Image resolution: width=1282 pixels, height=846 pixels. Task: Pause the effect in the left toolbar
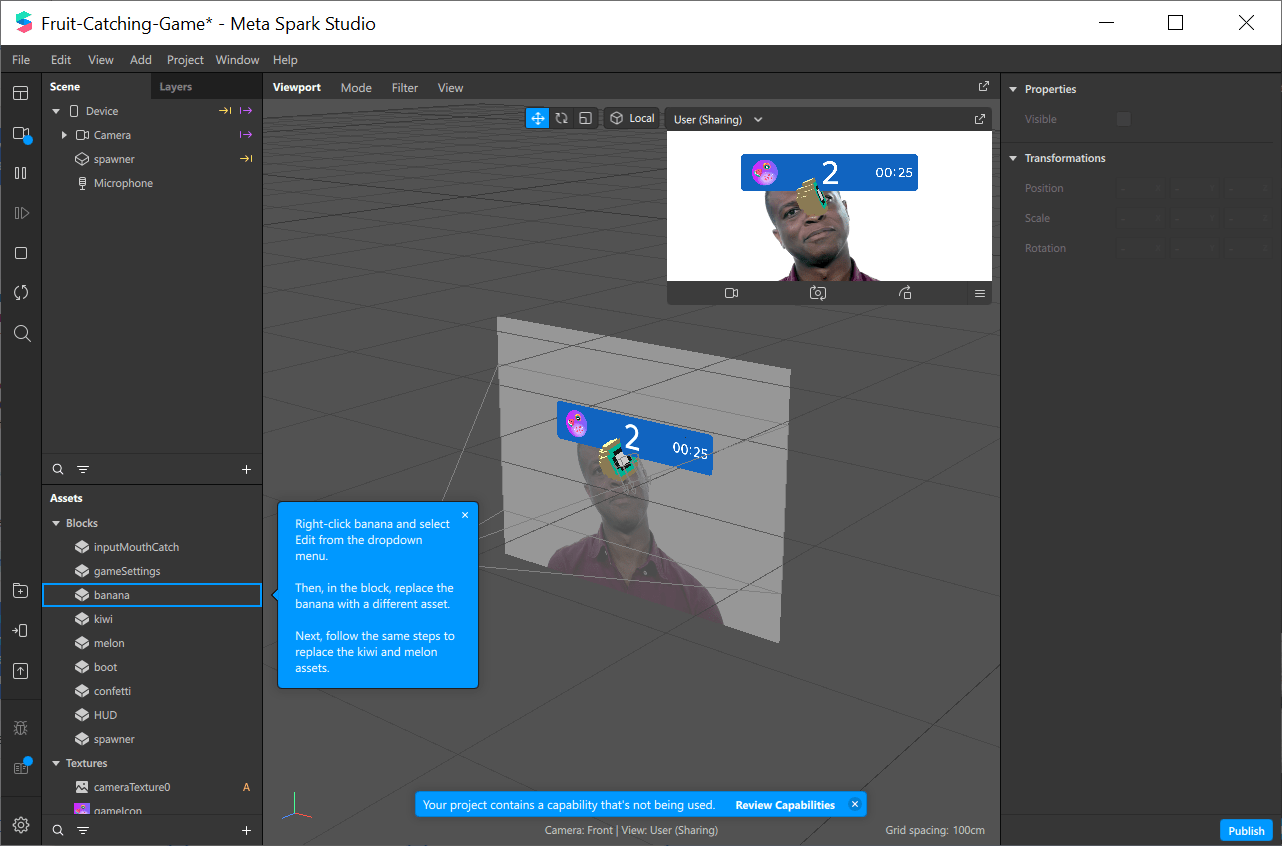(x=21, y=173)
